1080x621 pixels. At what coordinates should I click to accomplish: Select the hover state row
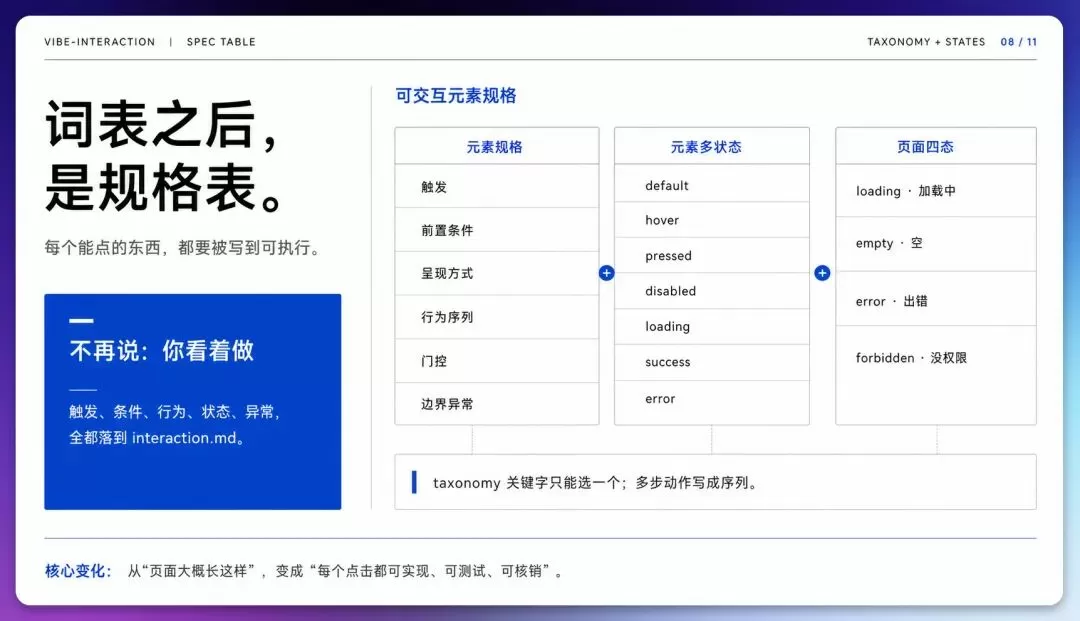point(712,220)
